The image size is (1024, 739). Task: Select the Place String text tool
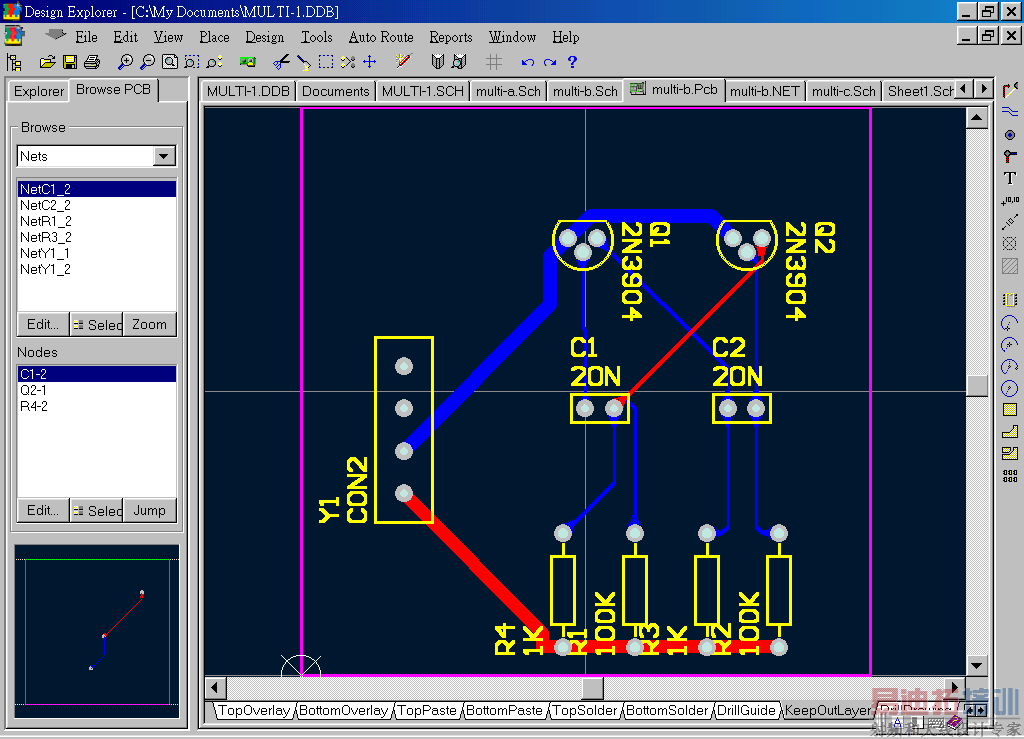[1008, 179]
